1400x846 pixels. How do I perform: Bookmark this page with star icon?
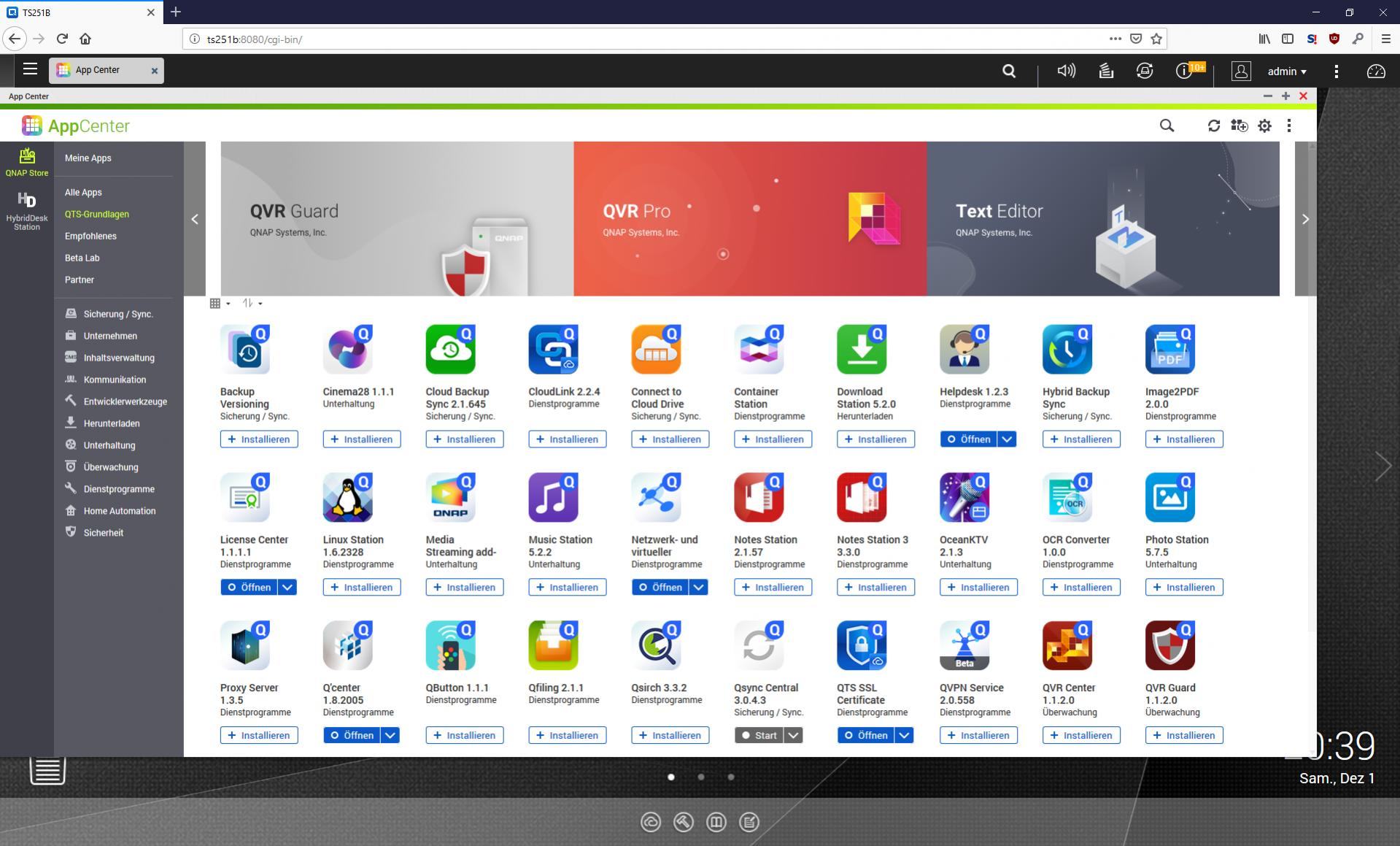1156,39
